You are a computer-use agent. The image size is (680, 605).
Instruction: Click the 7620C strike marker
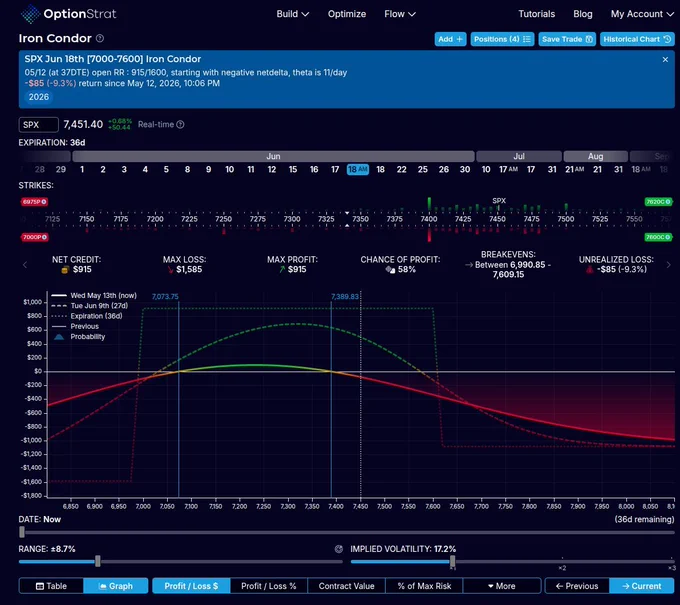click(658, 202)
